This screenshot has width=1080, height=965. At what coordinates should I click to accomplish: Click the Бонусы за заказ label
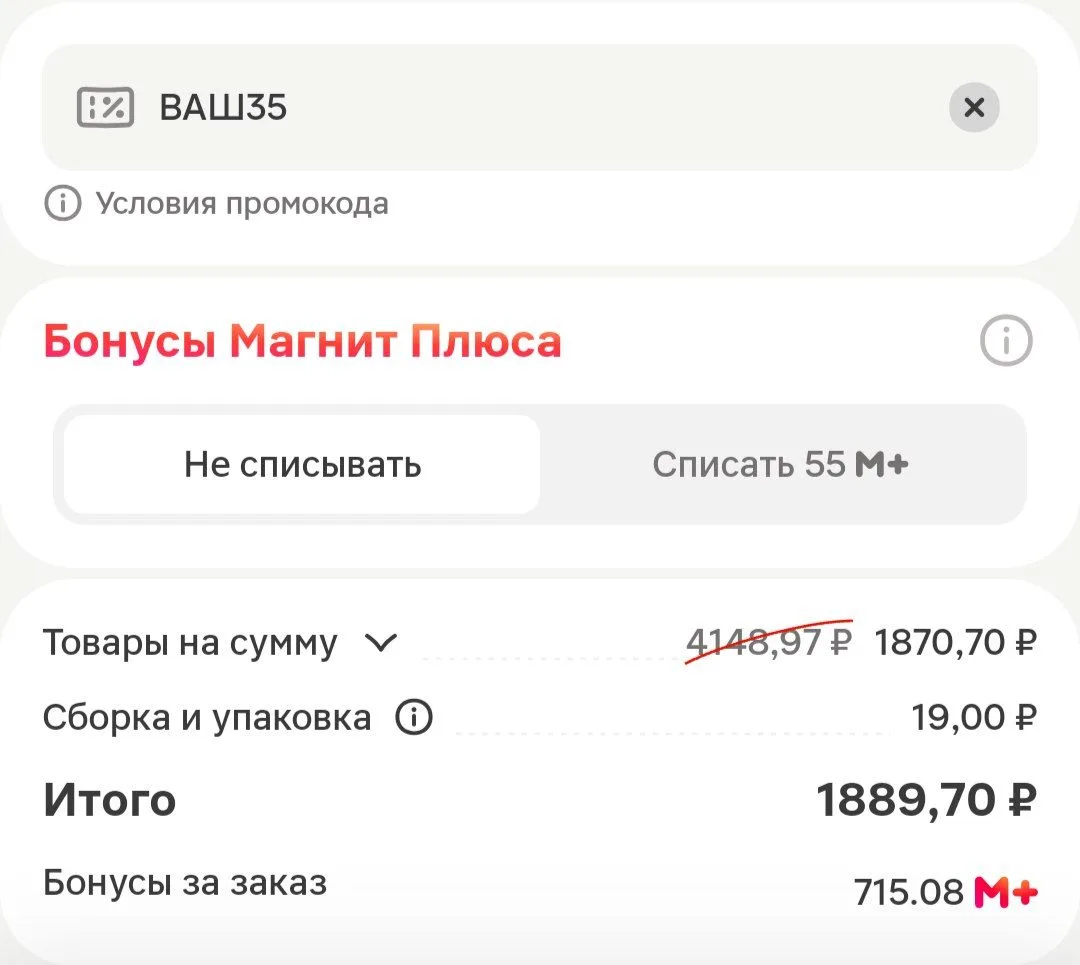click(x=185, y=882)
